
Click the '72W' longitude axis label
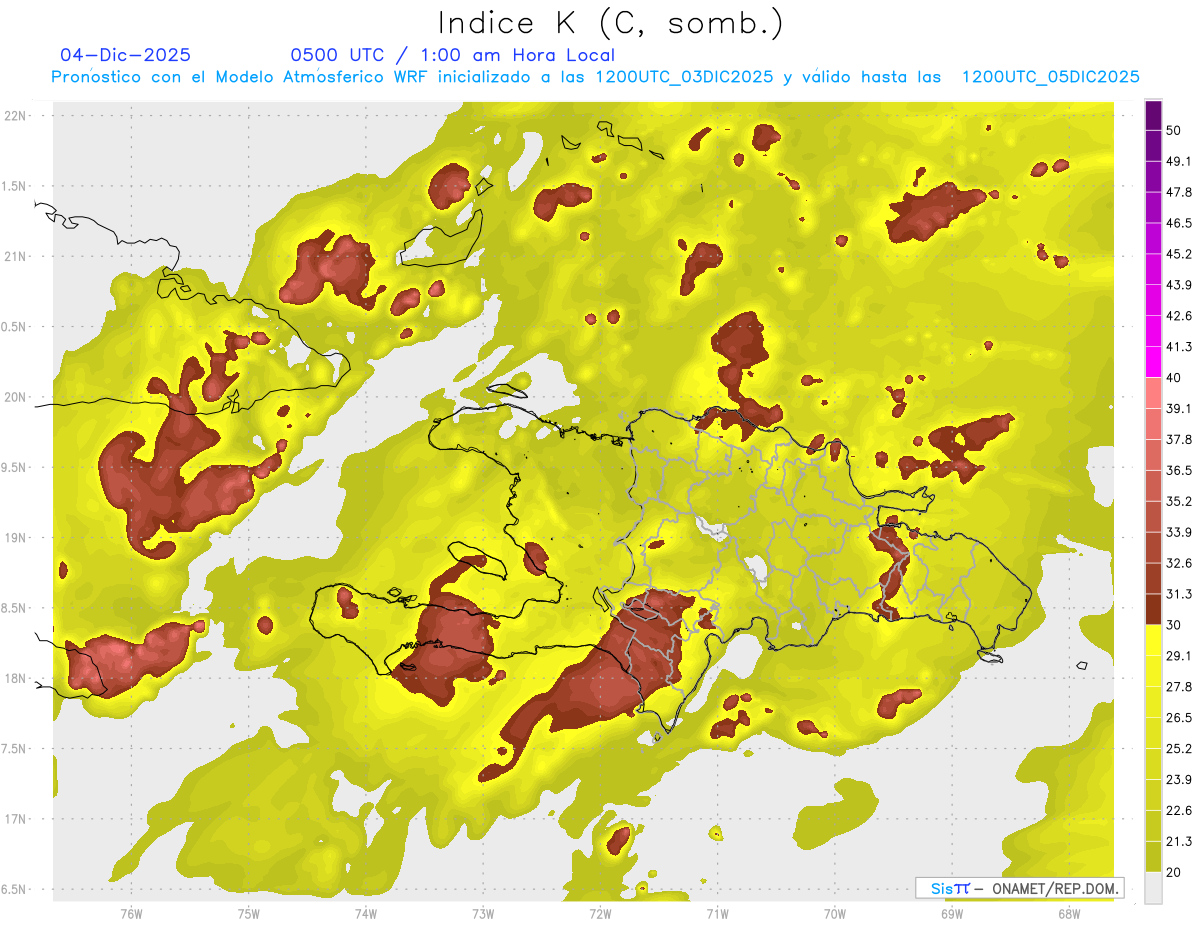pos(600,914)
